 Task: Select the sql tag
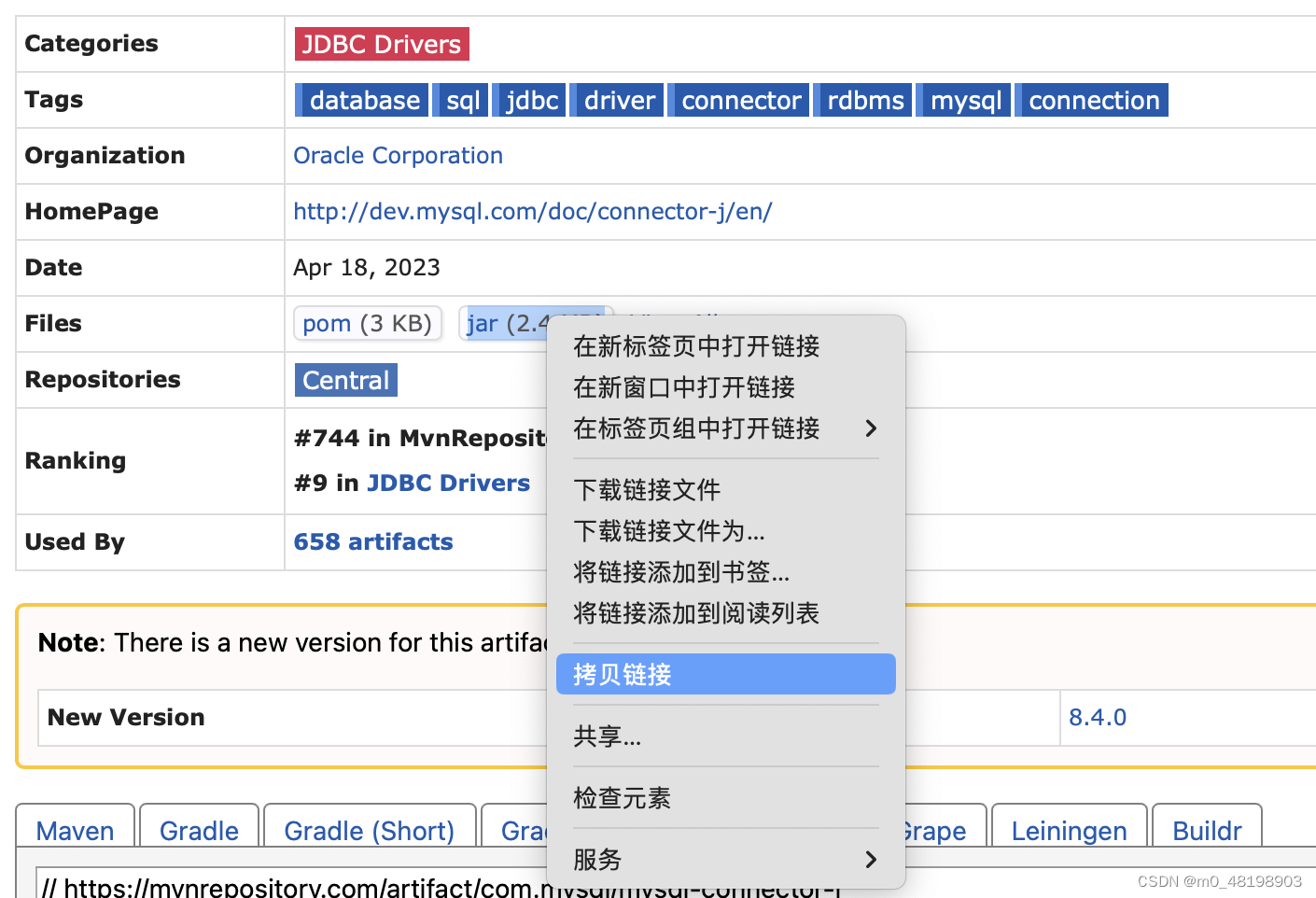point(460,100)
